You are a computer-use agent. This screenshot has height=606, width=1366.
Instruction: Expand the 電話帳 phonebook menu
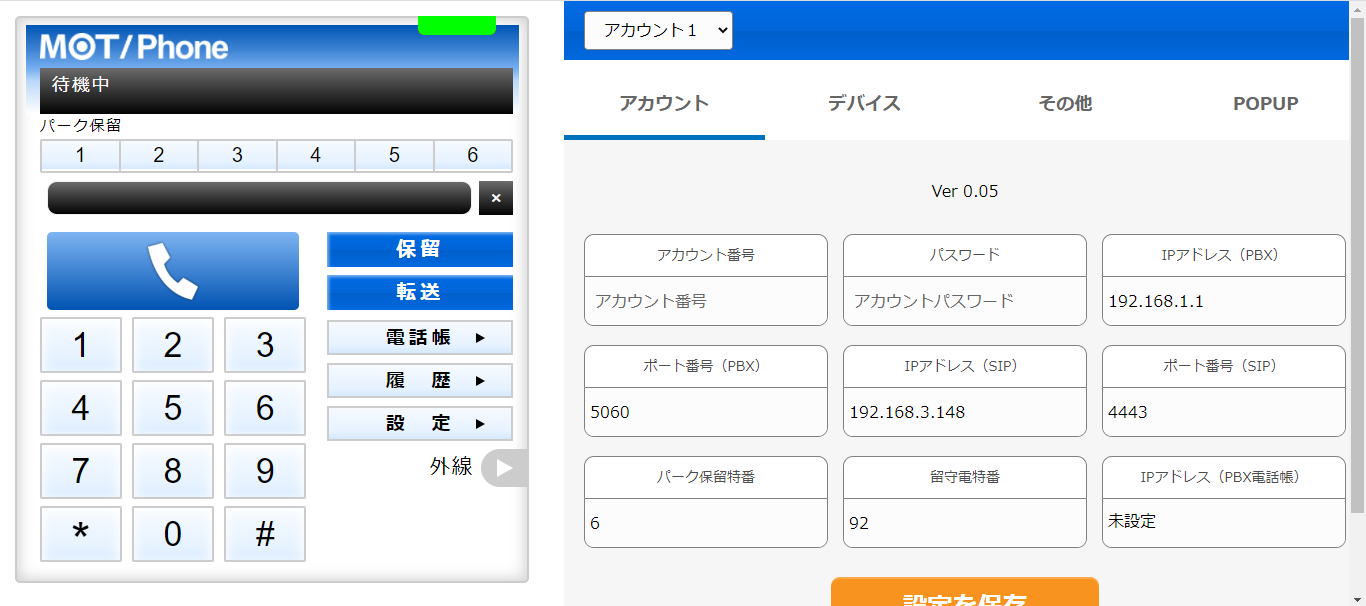(x=420, y=338)
